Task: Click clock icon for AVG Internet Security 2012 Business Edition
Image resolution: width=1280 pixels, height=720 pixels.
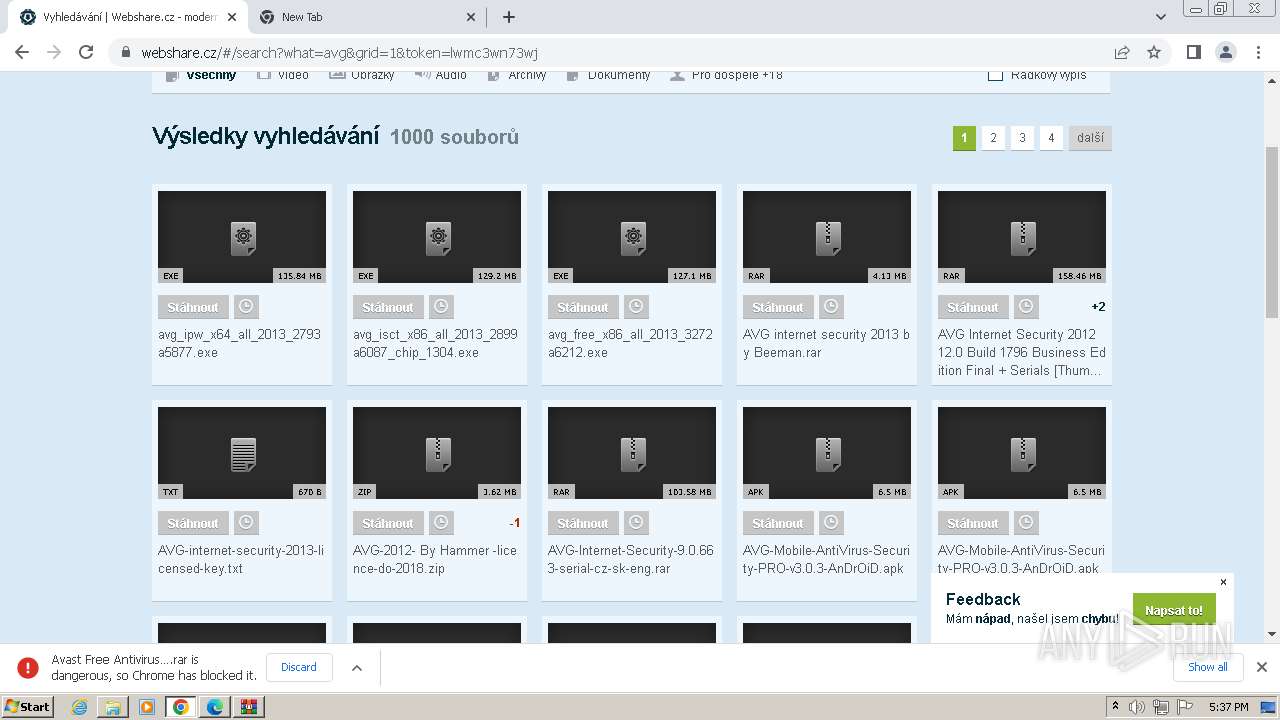Action: (x=1026, y=307)
